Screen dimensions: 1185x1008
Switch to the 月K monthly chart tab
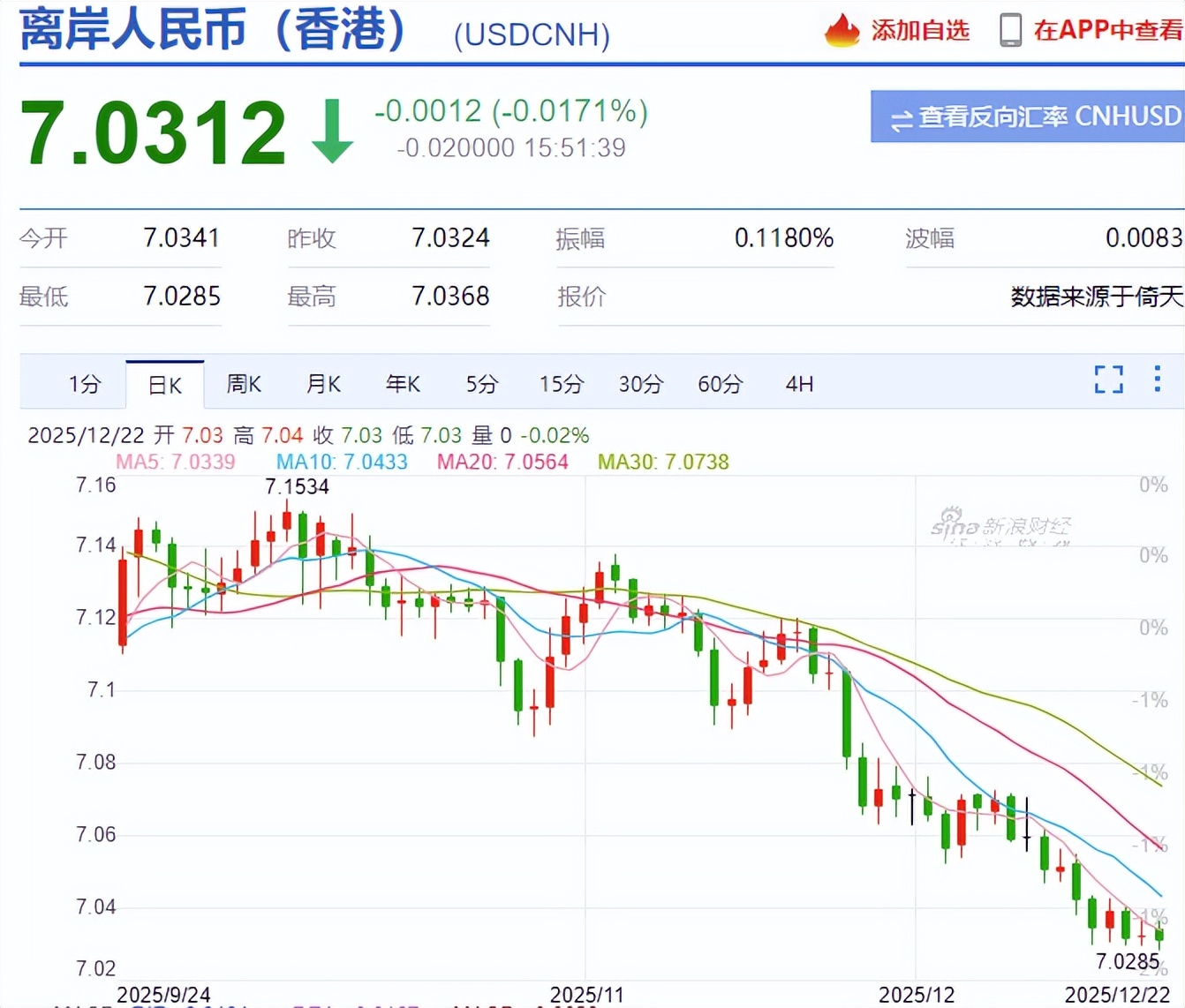point(322,384)
